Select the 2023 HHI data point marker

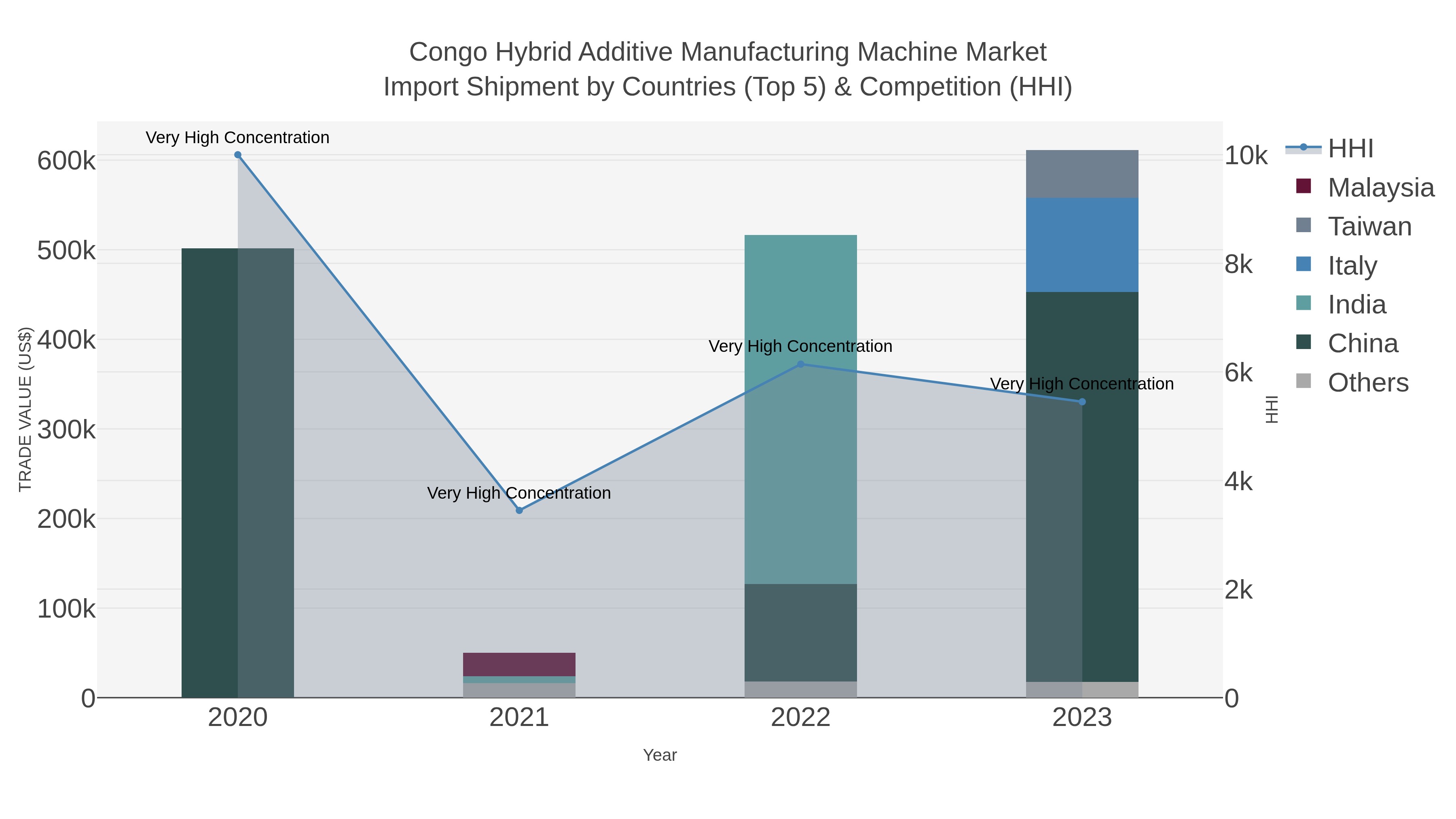[1082, 402]
